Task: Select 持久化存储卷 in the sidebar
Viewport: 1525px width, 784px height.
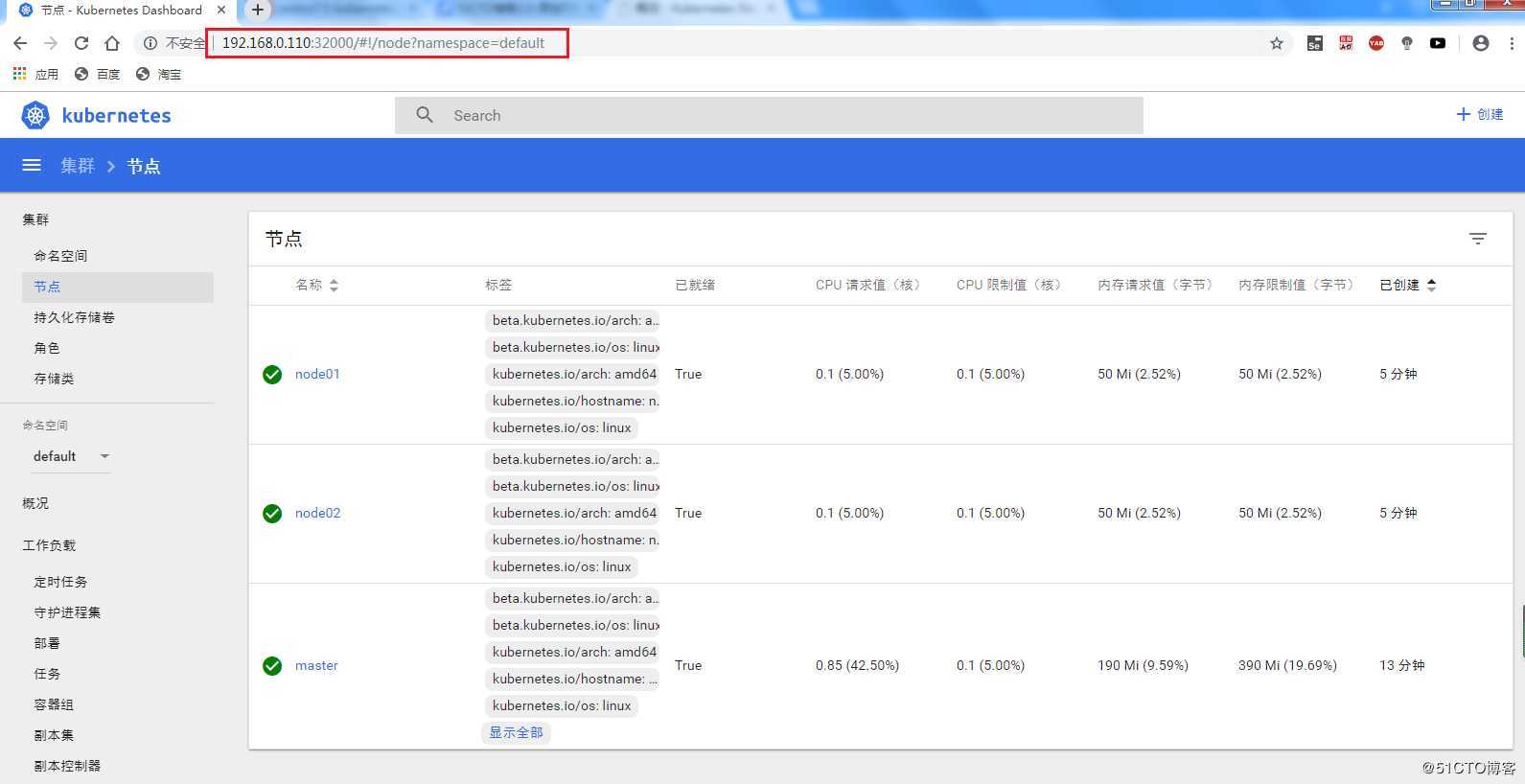Action: (74, 317)
